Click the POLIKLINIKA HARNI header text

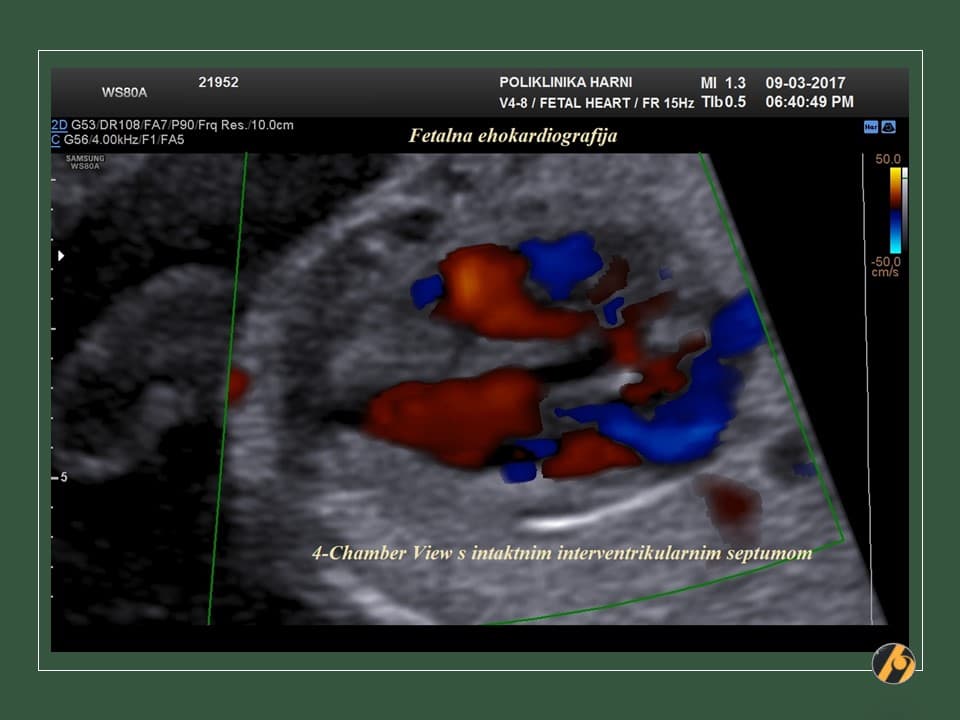(x=565, y=83)
